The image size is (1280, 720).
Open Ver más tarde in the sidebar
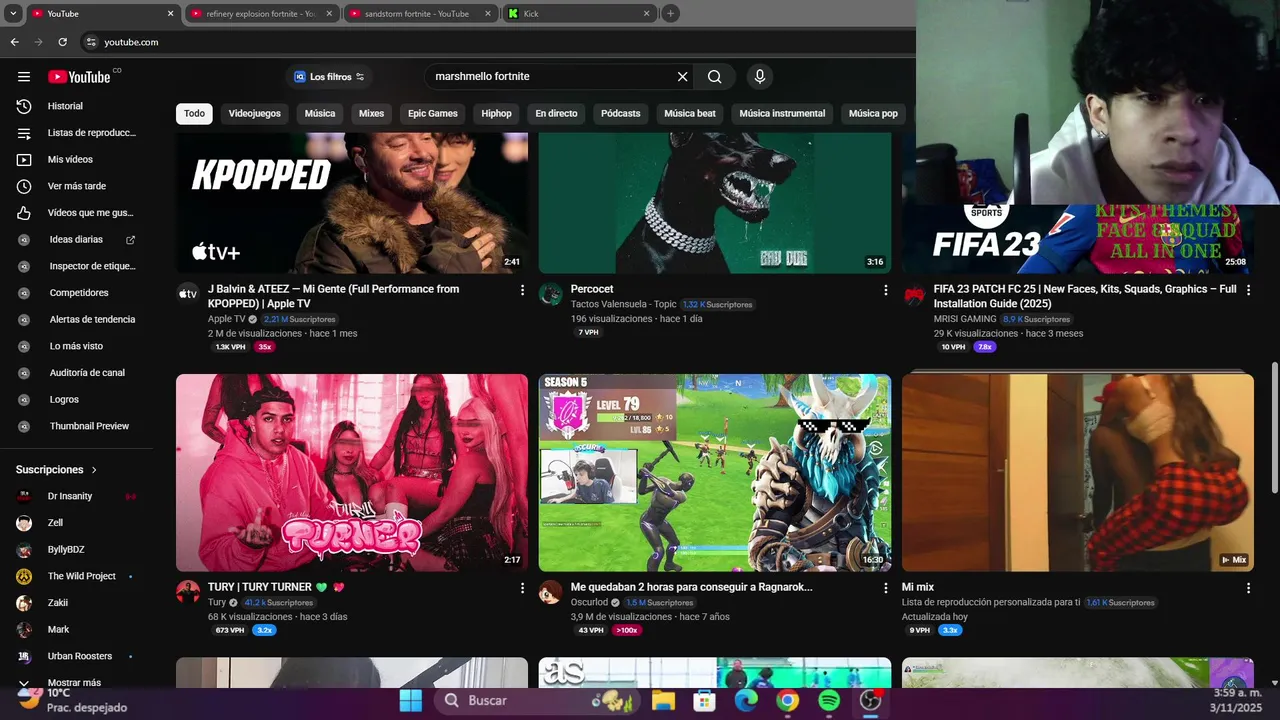[77, 186]
